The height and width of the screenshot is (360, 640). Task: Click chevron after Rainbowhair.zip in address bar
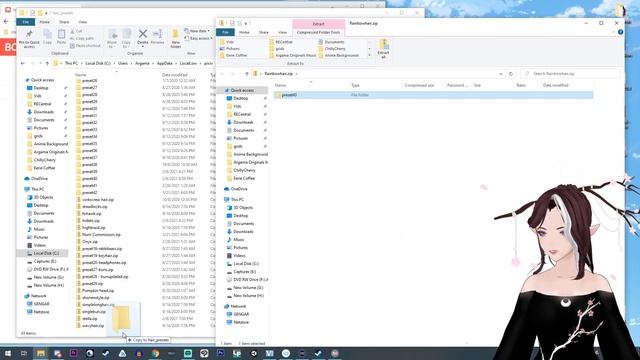tap(297, 74)
